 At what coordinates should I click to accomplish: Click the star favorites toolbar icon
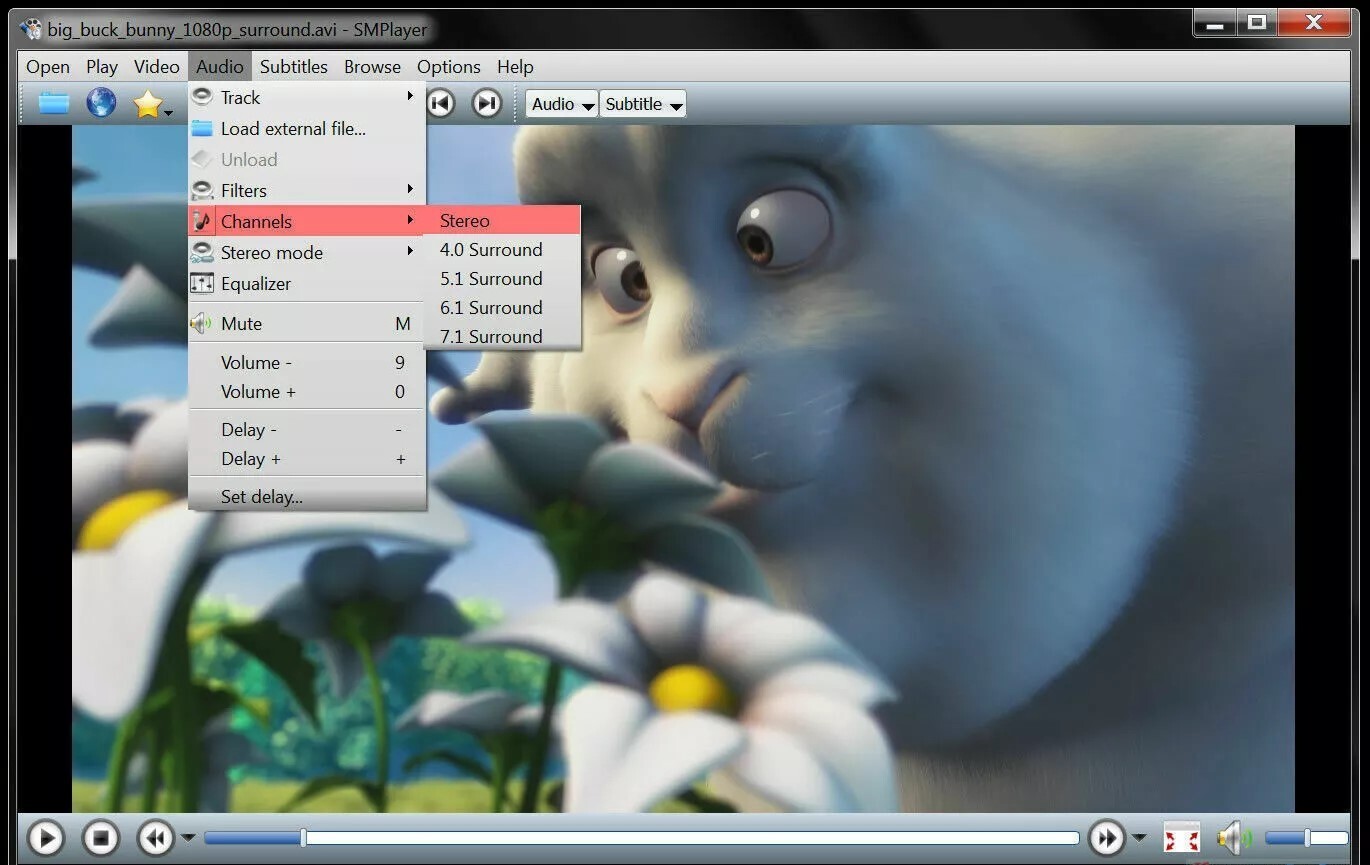tap(147, 104)
